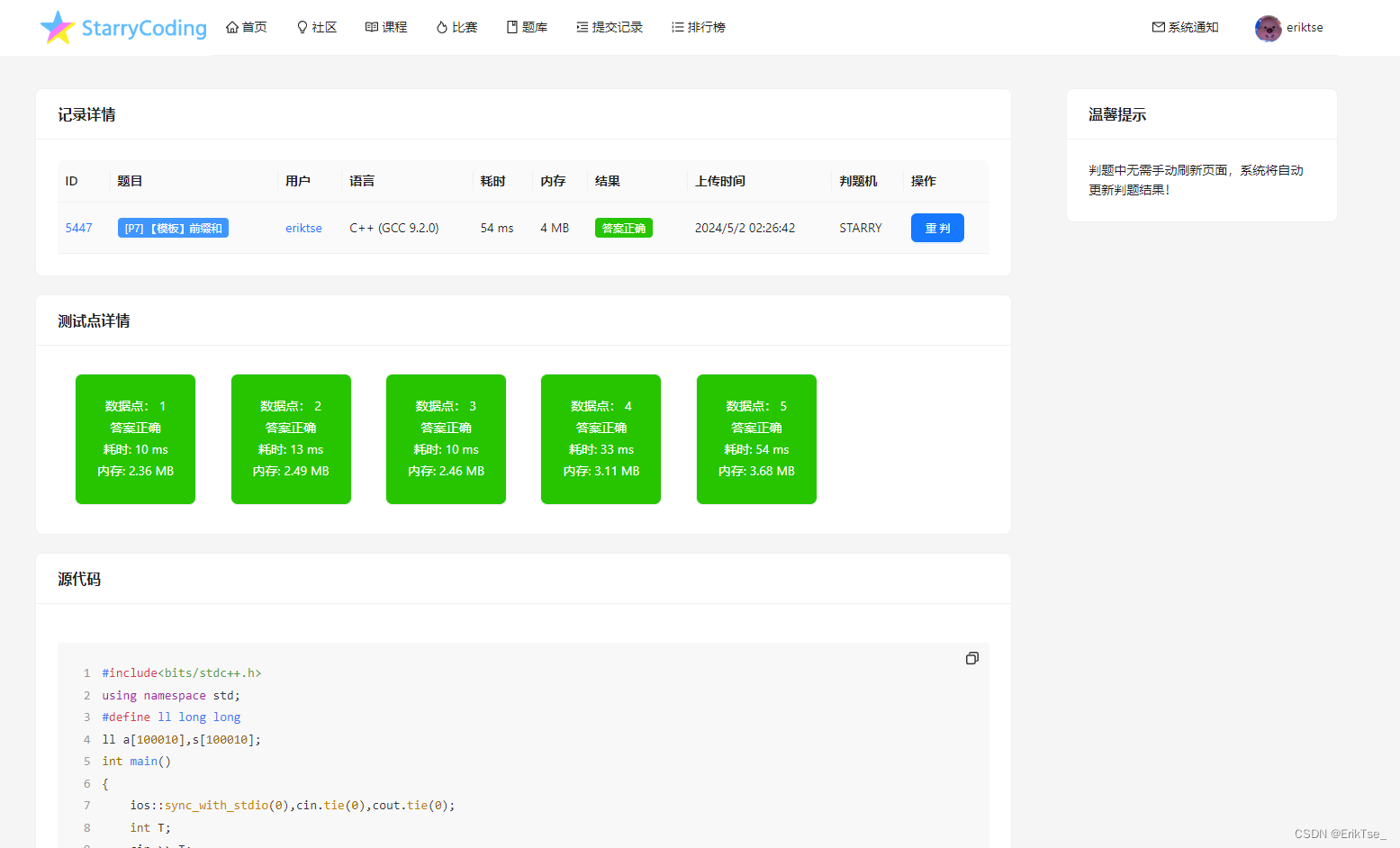Open record ID 5447 link
Screen dimensions: 1400x848
(x=78, y=228)
